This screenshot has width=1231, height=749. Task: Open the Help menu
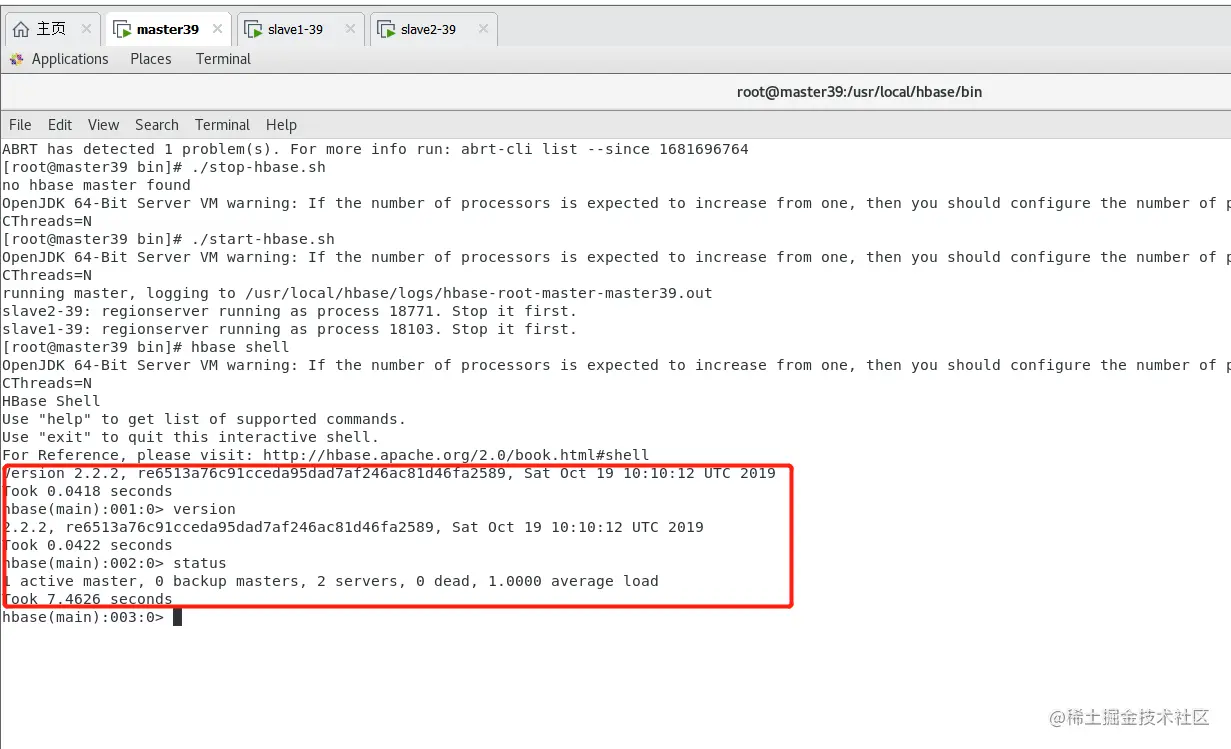281,125
